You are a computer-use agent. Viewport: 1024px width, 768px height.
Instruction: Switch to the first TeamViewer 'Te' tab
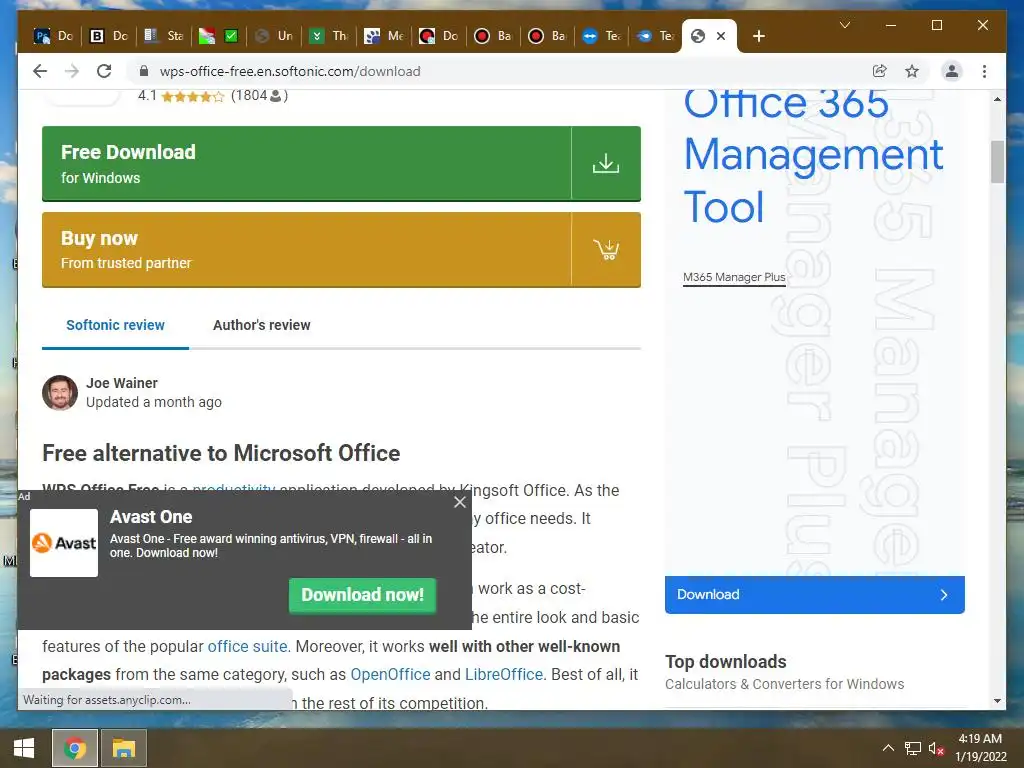point(601,36)
